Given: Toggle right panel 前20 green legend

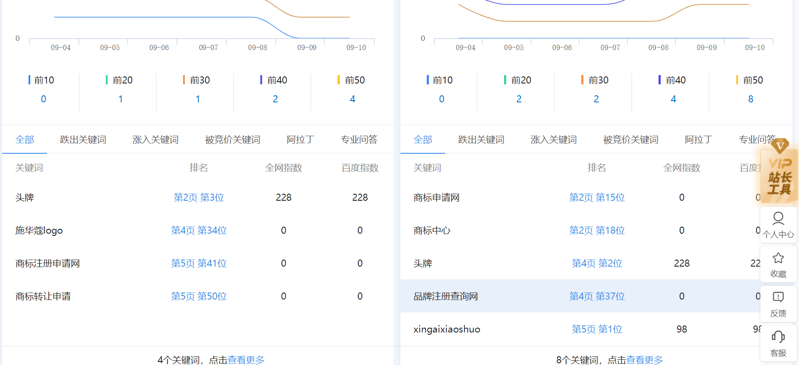Looking at the screenshot, I should 517,80.
